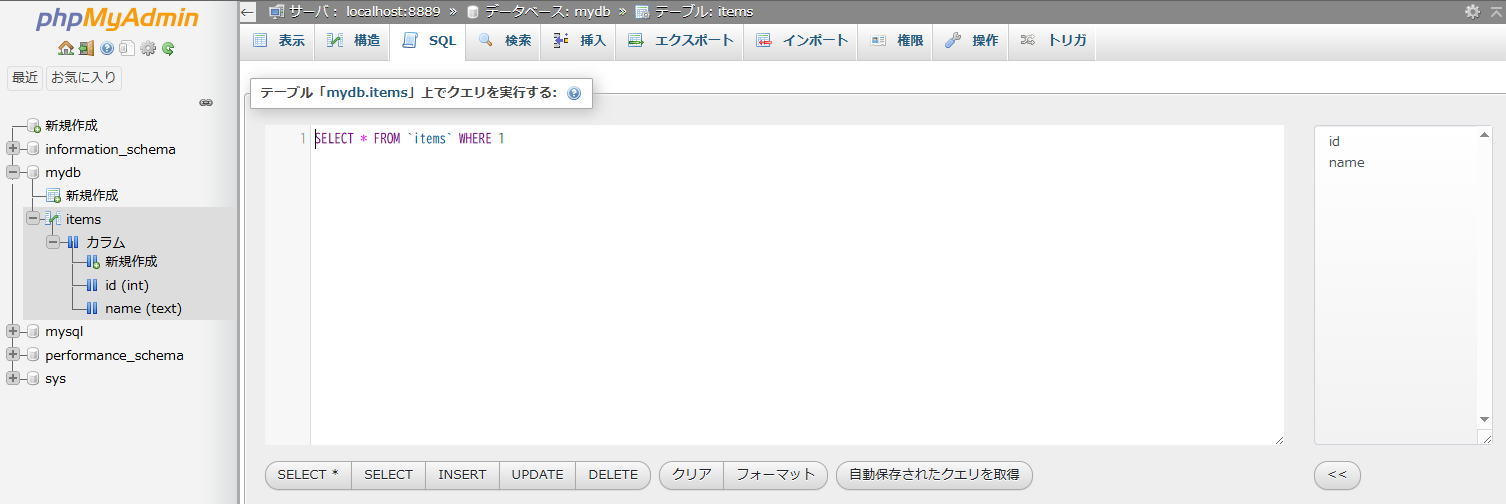This screenshot has height=504, width=1506.
Task: Collapse the items table node
Action: pyautogui.click(x=33, y=219)
